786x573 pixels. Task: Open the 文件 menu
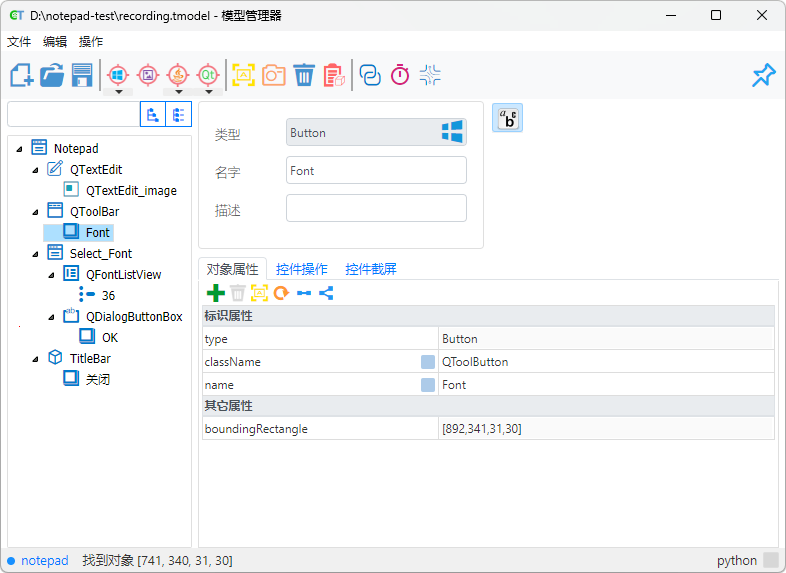pyautogui.click(x=20, y=42)
